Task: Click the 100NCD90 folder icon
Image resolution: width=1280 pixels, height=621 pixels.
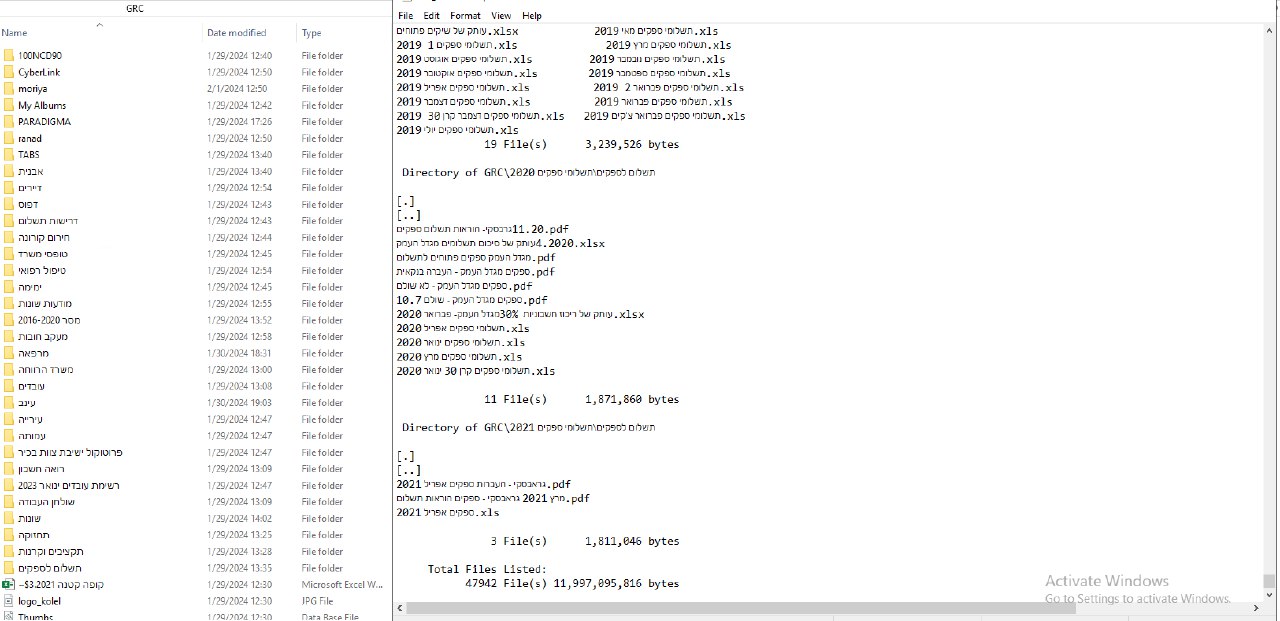Action: click(x=8, y=56)
